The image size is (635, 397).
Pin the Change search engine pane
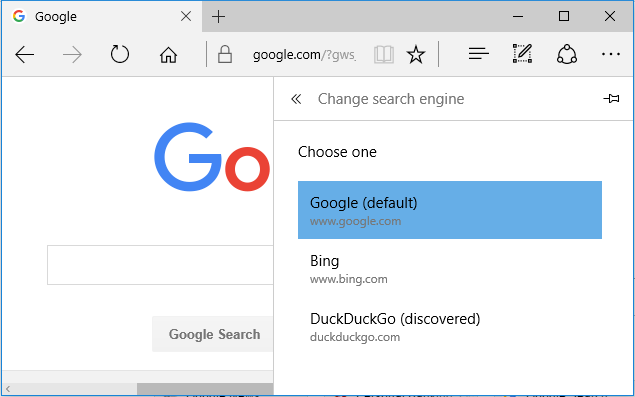611,98
